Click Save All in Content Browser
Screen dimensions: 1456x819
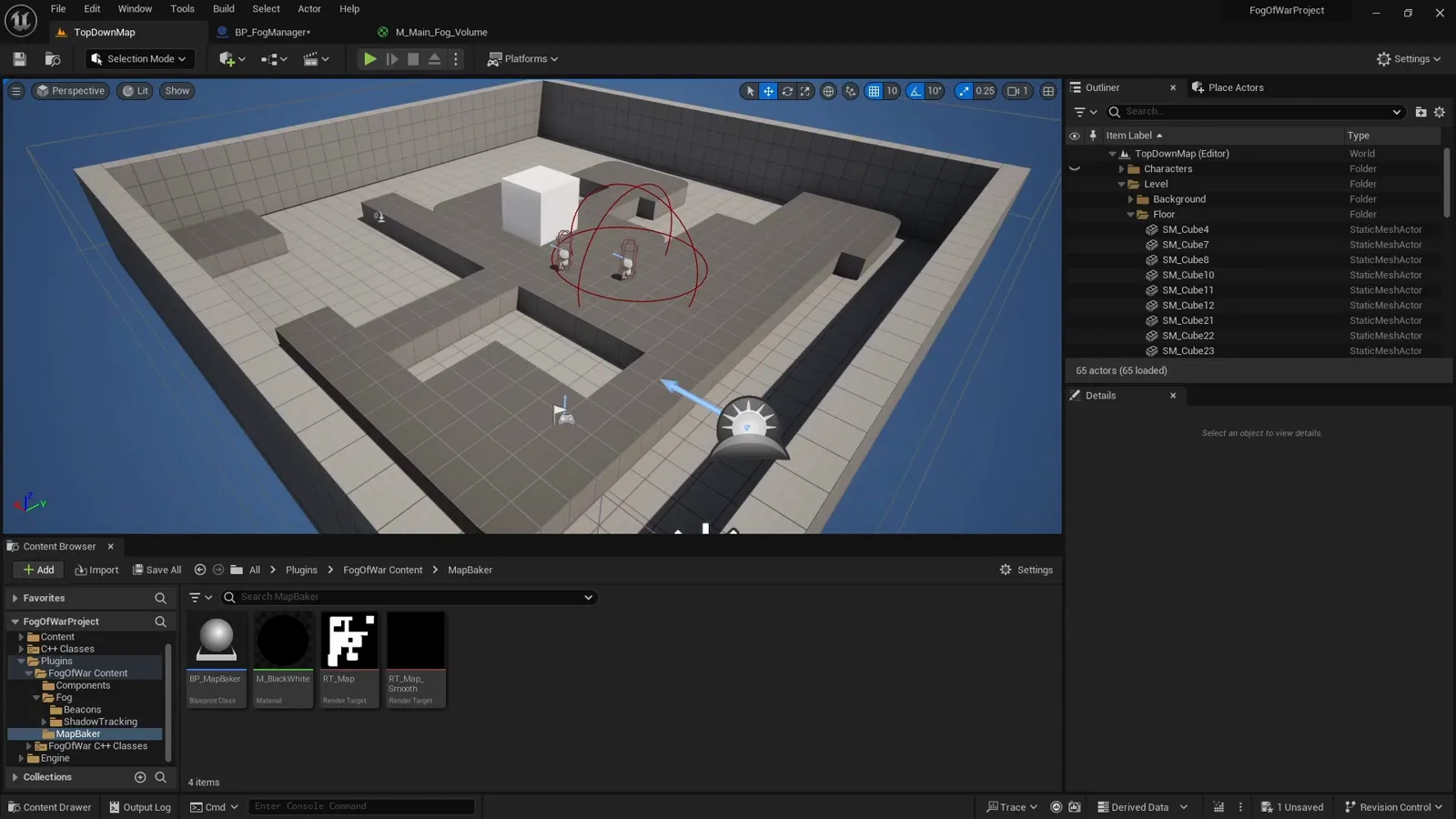[157, 570]
